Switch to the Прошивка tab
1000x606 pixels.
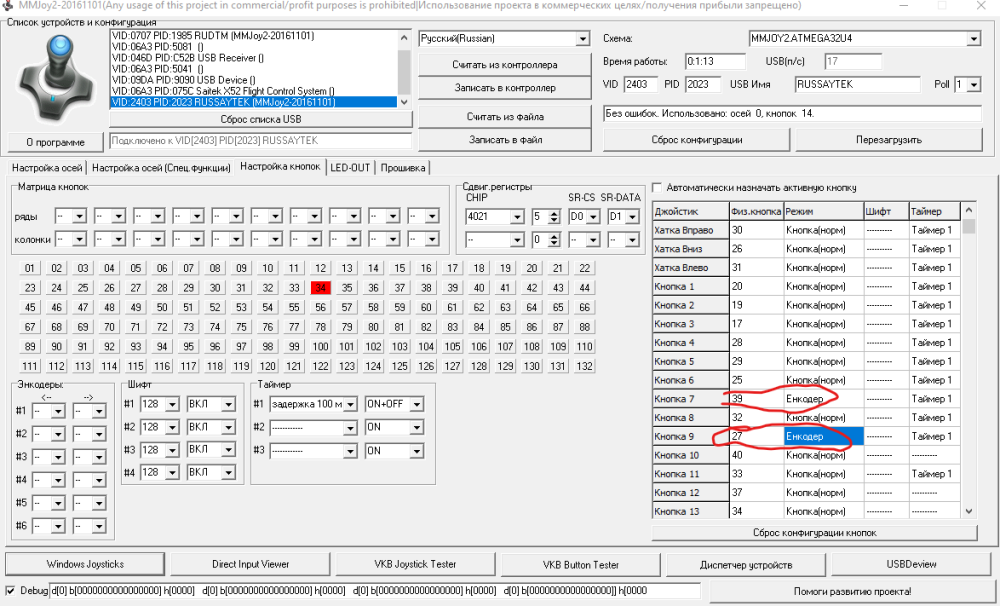(403, 167)
